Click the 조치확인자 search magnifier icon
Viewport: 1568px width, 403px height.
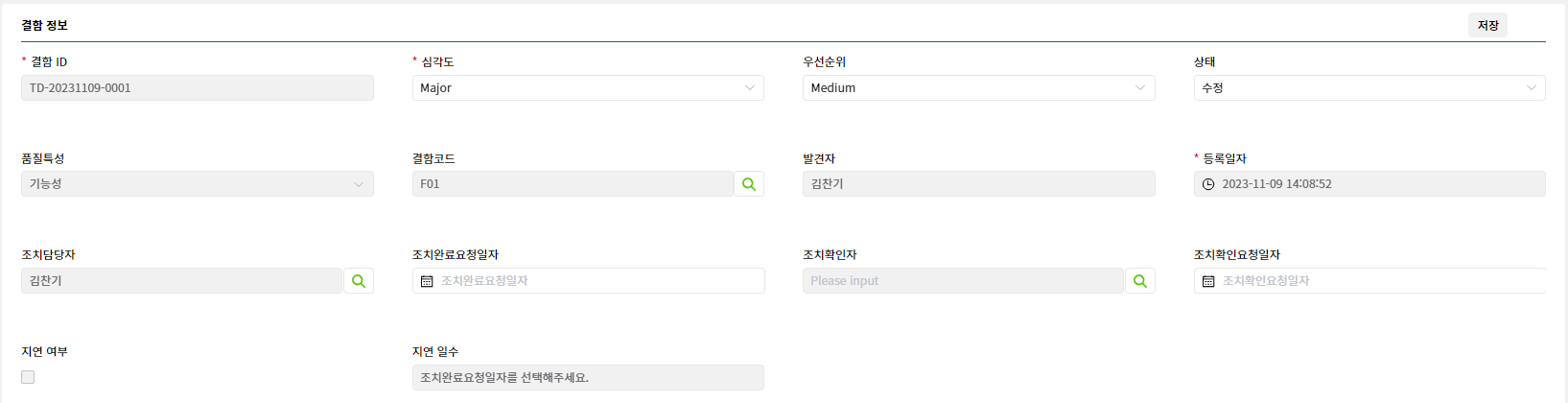1140,281
